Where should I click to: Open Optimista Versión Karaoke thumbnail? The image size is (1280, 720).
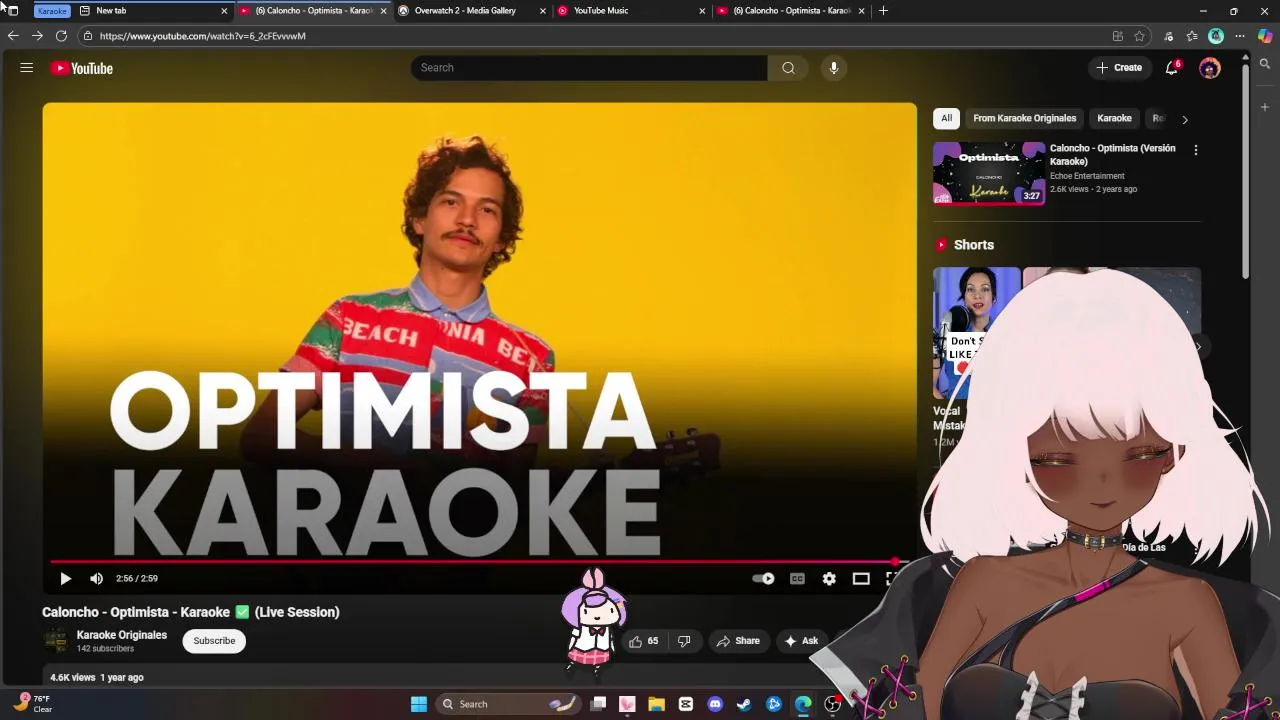[989, 173]
